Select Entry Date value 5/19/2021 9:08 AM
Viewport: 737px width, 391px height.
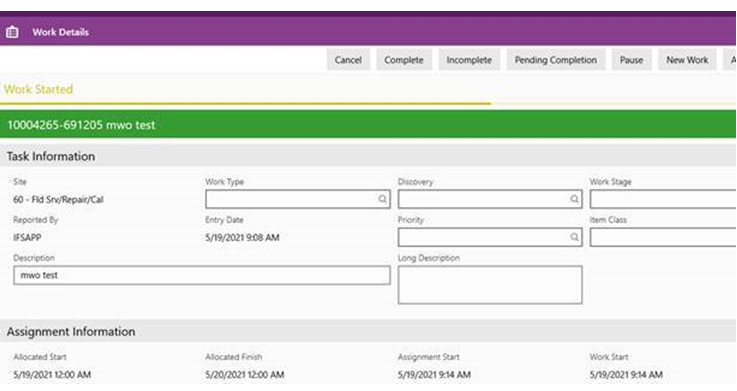242,238
